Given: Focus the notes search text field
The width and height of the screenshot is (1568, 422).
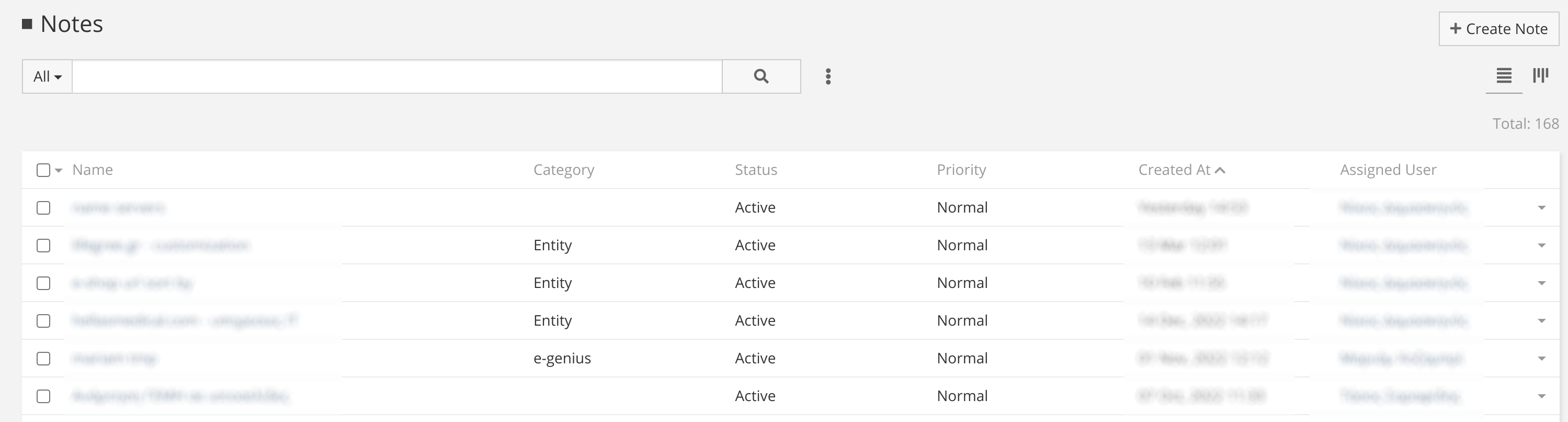Looking at the screenshot, I should pos(397,77).
